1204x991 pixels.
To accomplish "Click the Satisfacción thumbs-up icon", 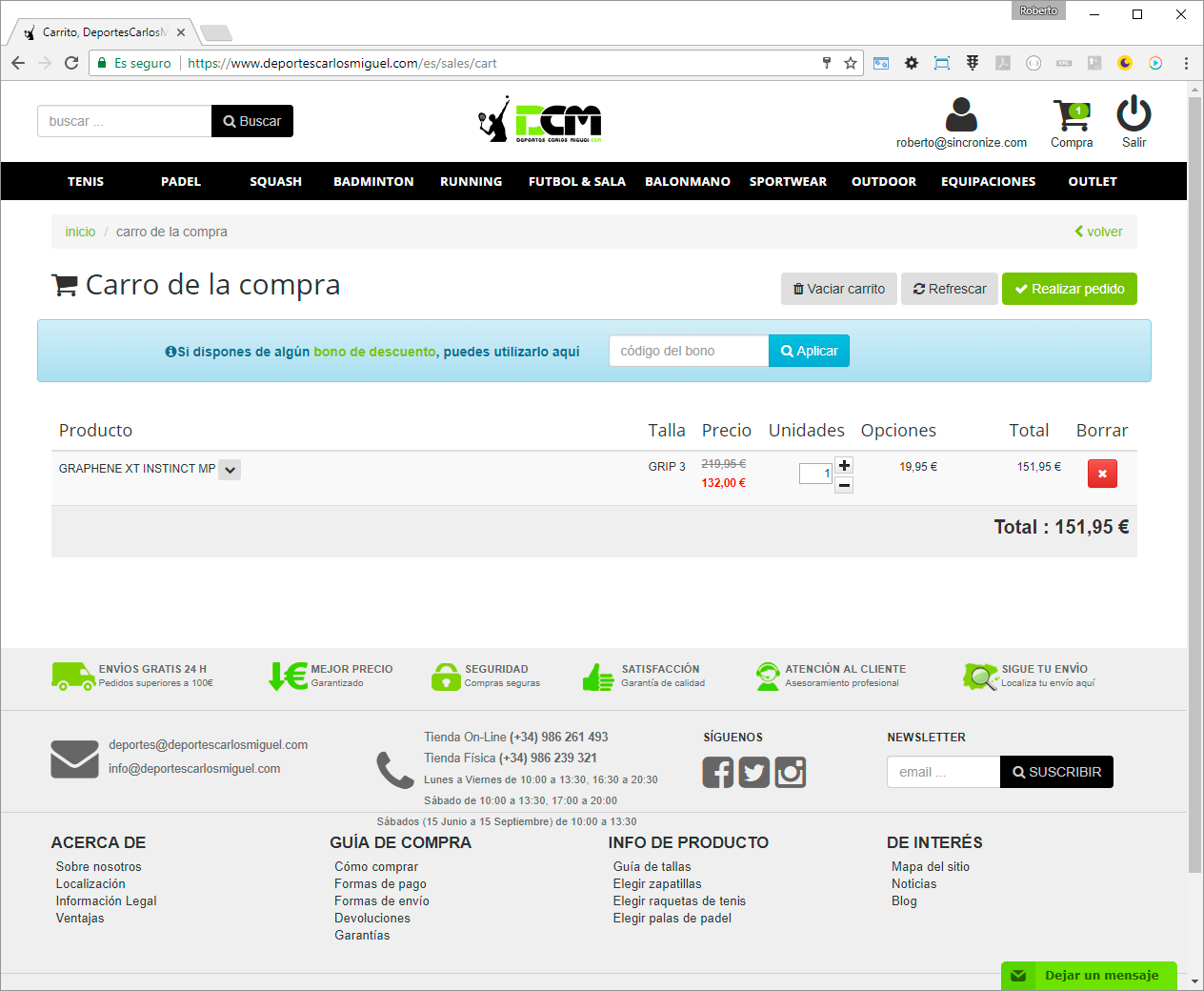I will (598, 677).
